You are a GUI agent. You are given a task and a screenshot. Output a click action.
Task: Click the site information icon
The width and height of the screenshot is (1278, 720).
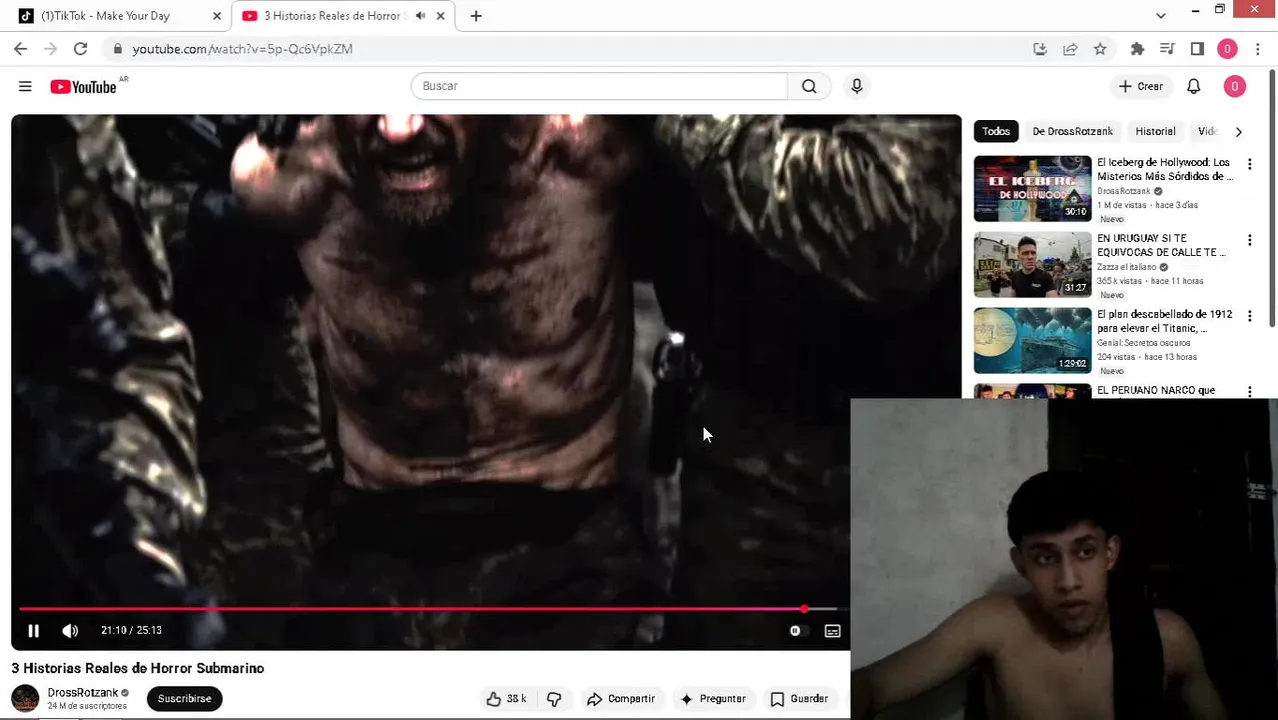point(118,49)
